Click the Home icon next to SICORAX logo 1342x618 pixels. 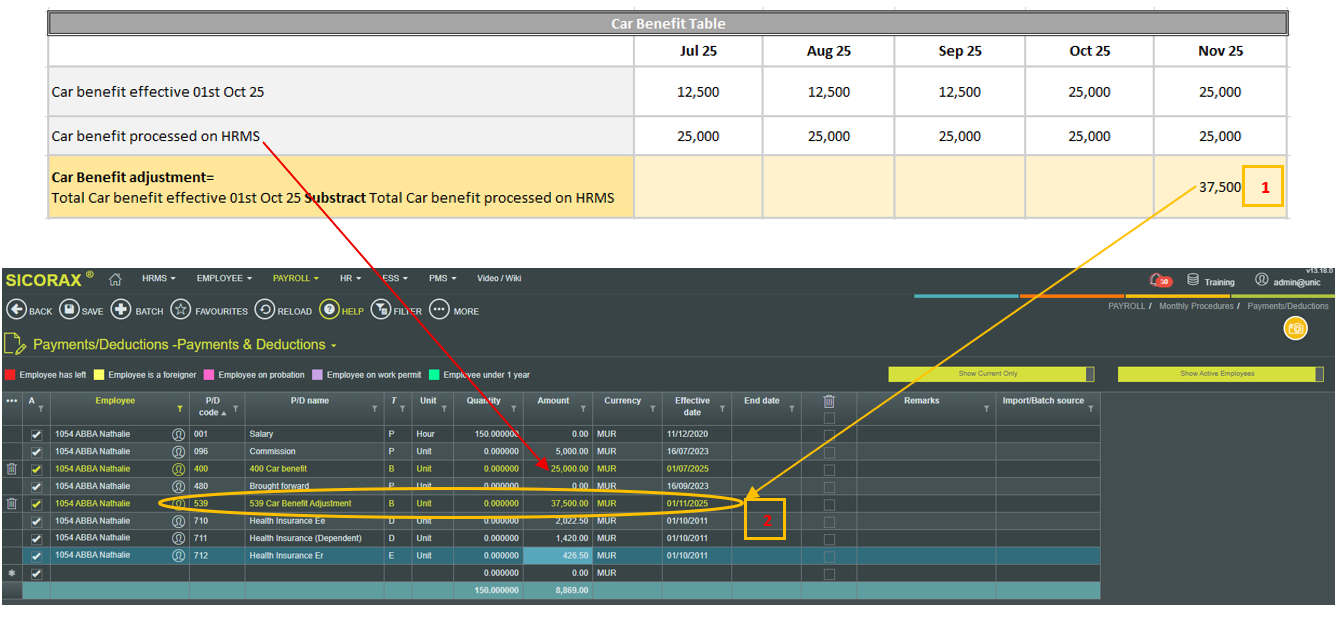(116, 279)
